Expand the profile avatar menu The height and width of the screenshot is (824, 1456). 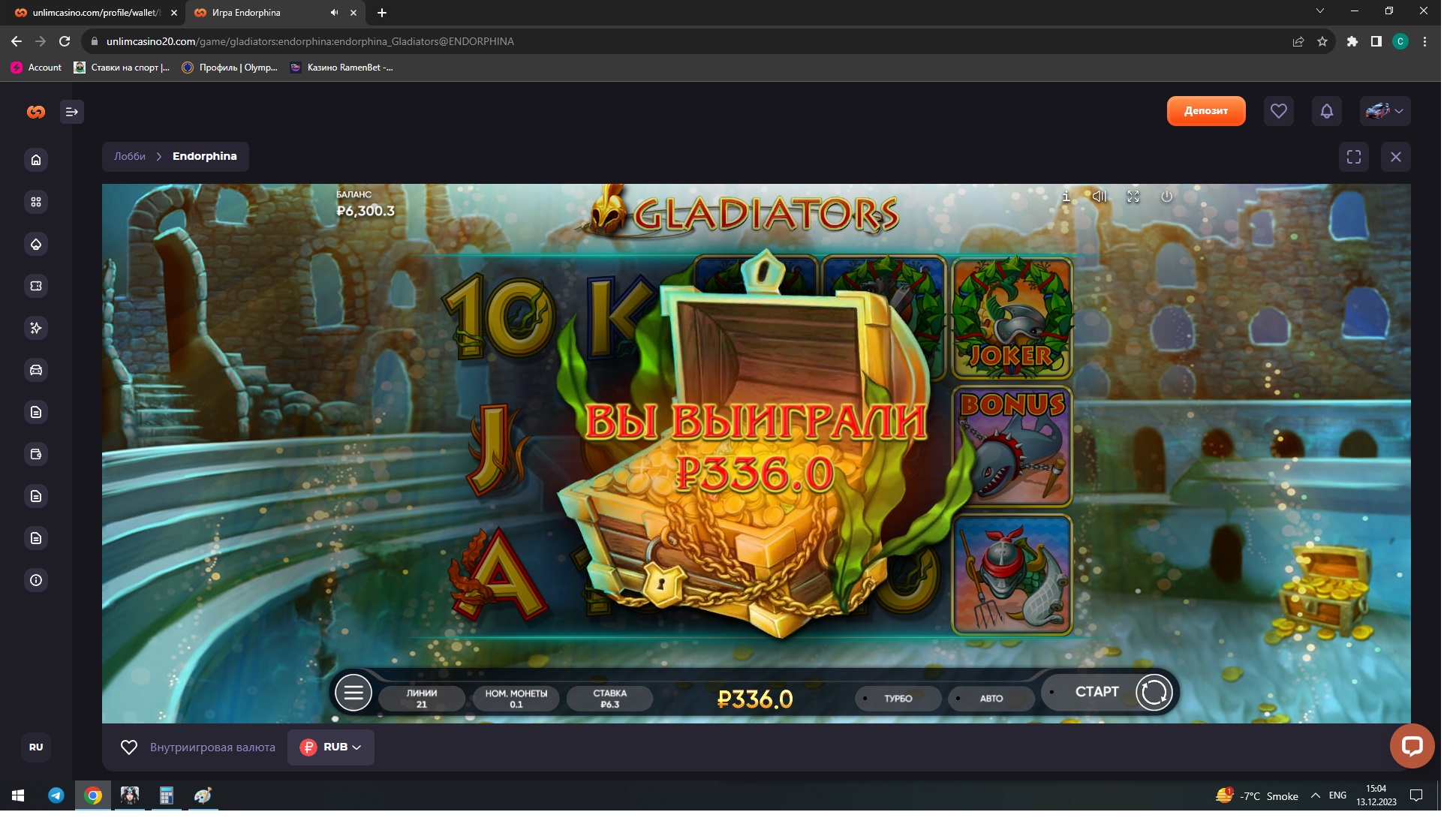click(x=1385, y=111)
